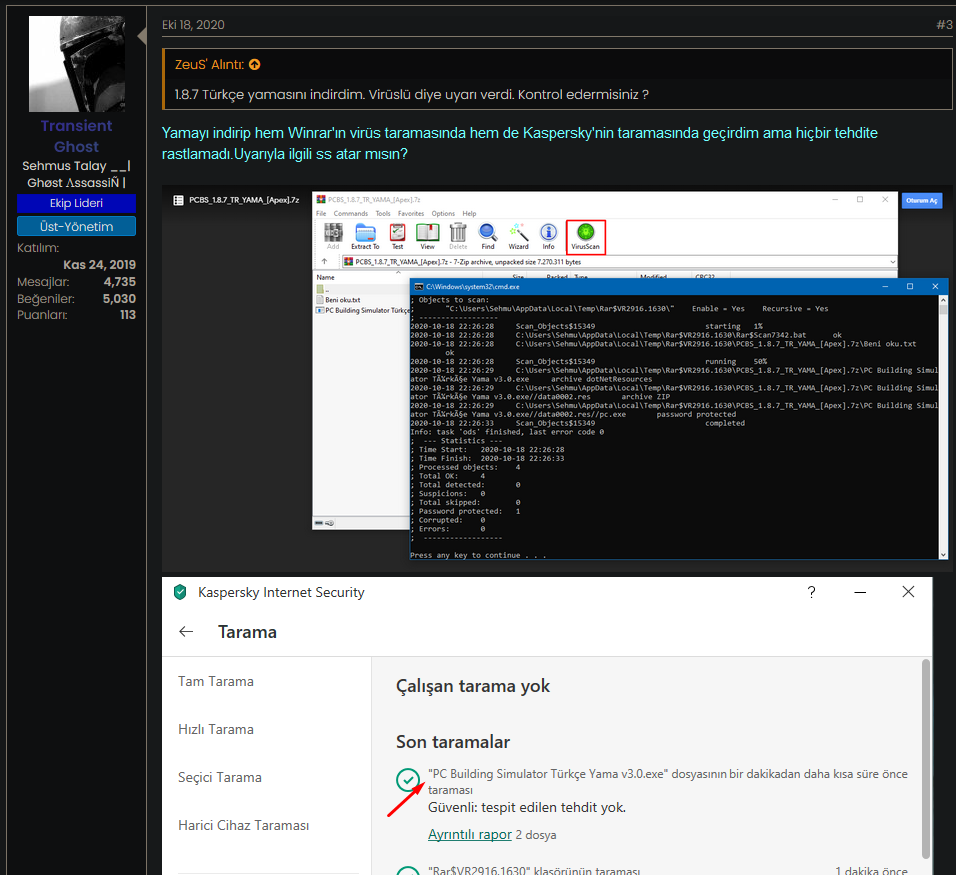Click the WinRAR Add toolbar icon
The height and width of the screenshot is (875, 956).
point(333,236)
